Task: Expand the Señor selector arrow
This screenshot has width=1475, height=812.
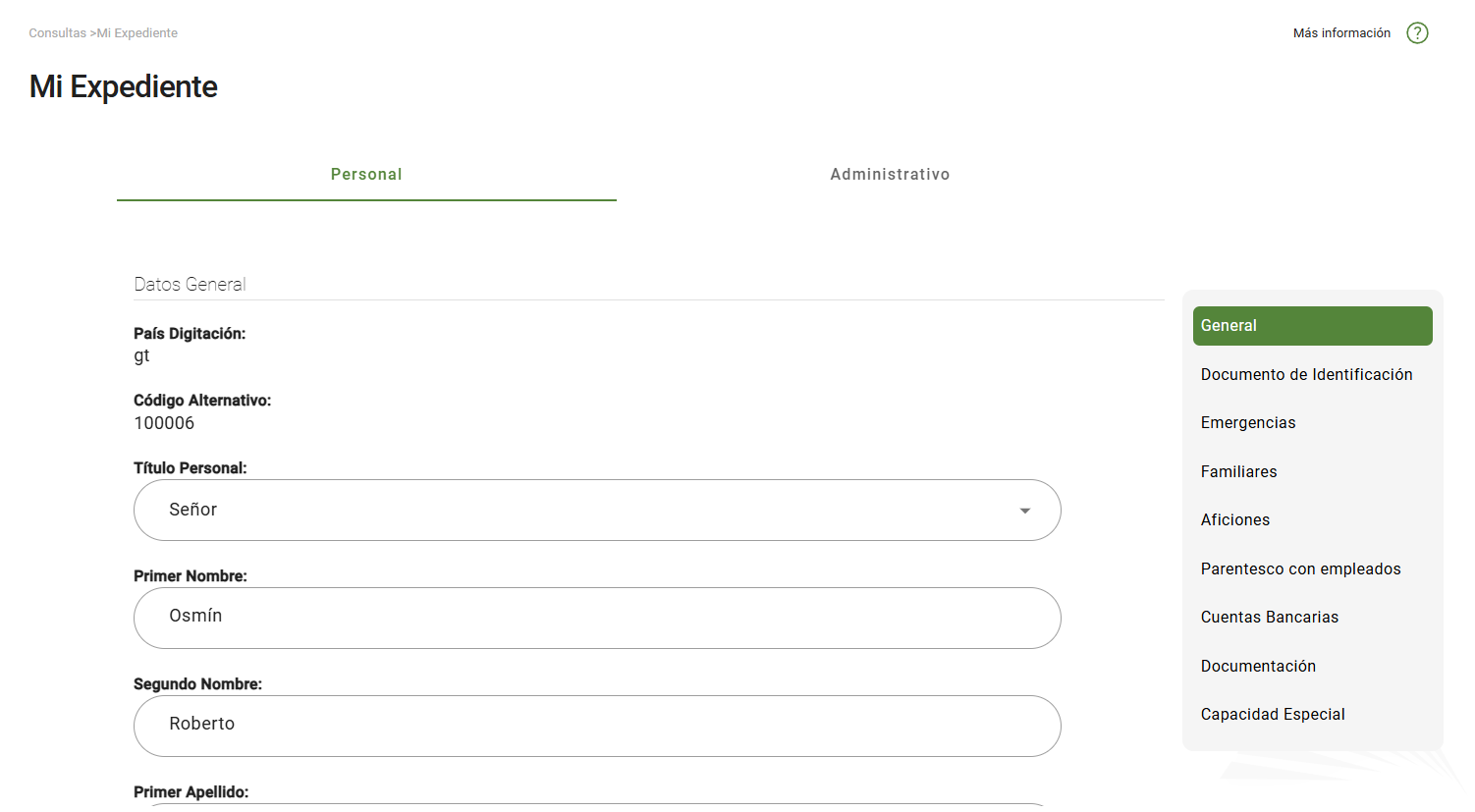Action: [1025, 510]
